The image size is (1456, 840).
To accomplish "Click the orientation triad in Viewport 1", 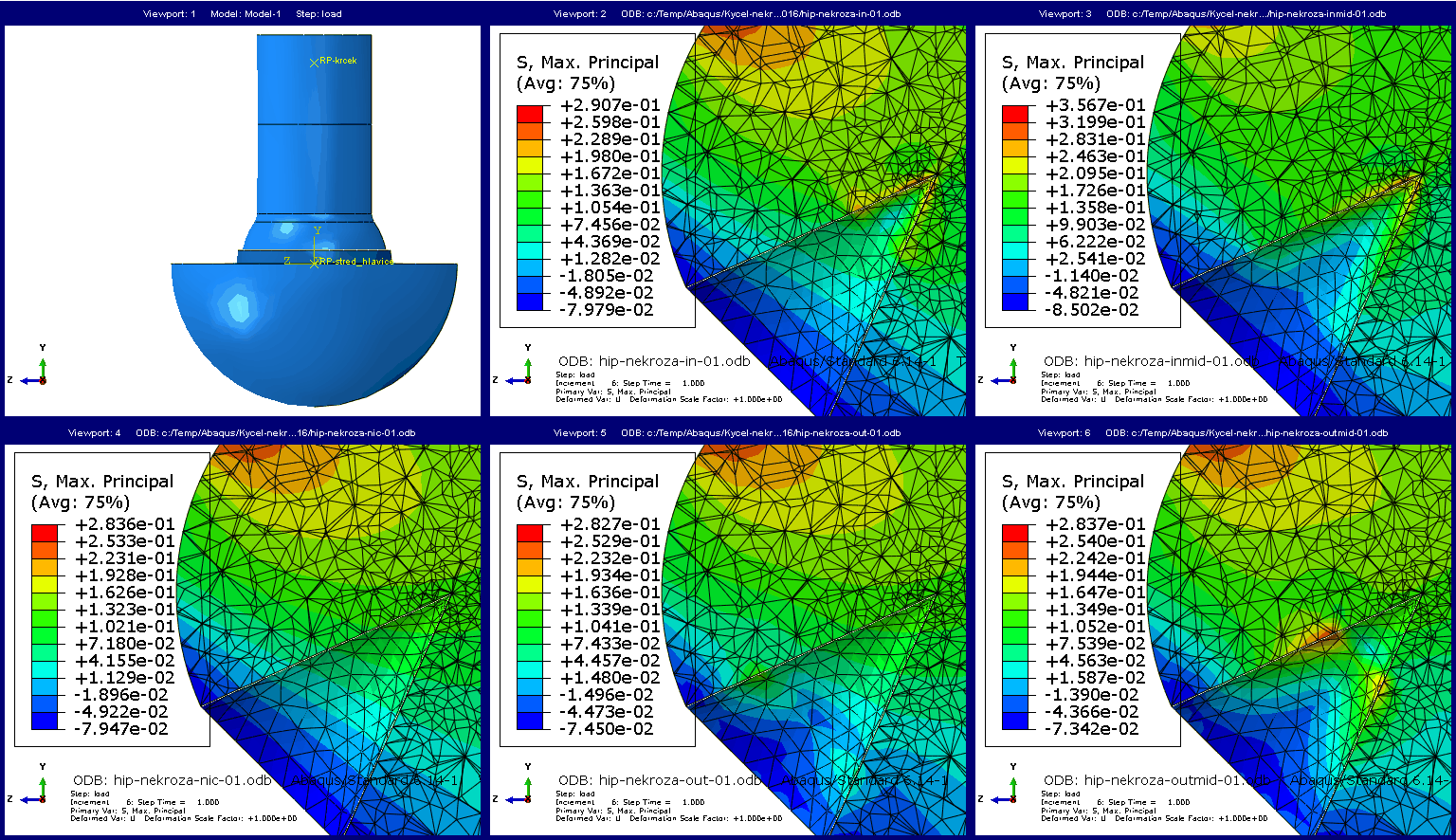I will [36, 371].
